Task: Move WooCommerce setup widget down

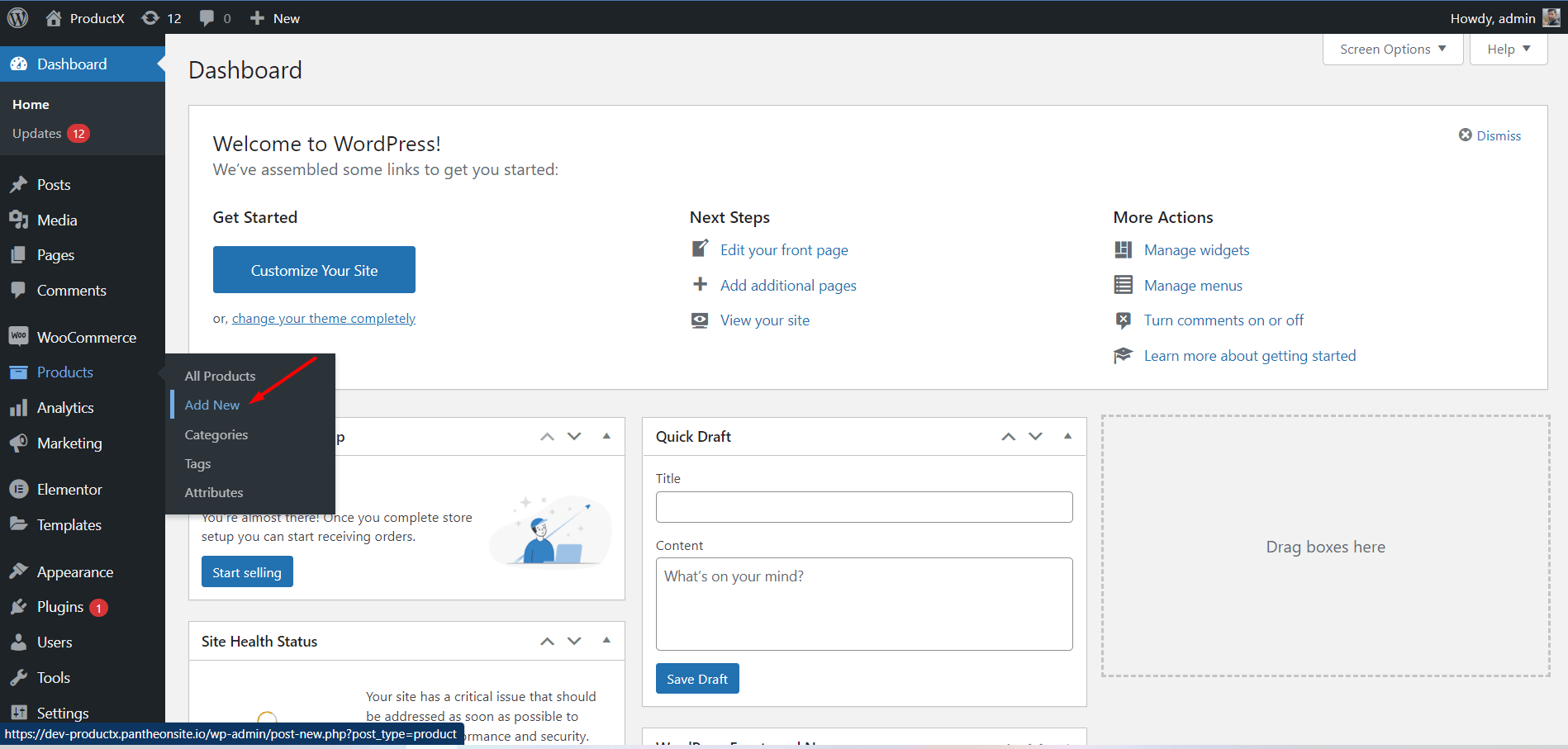Action: pos(574,437)
